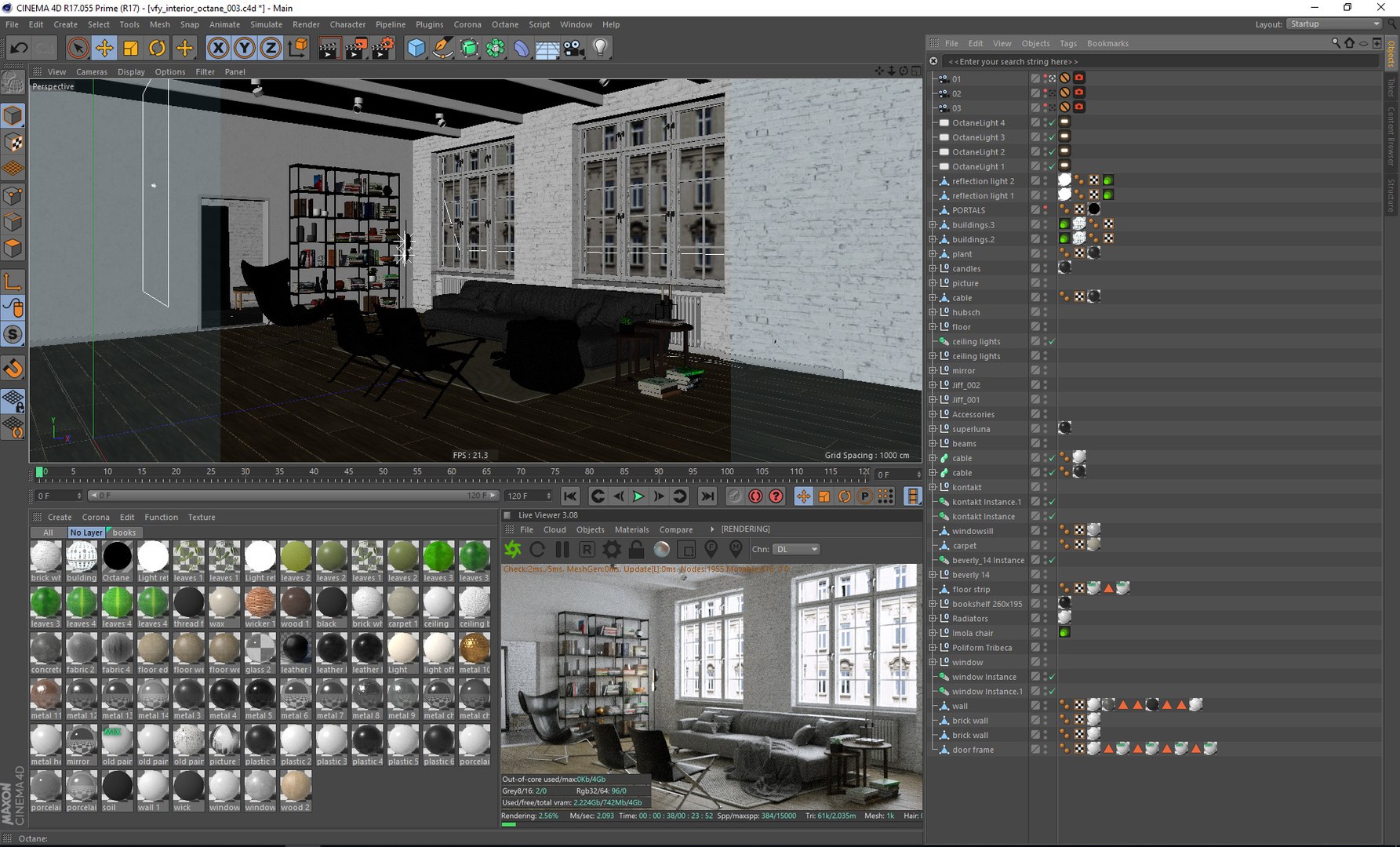
Task: Toggle enable checkmark for OctaneLight 4
Action: 1052,123
